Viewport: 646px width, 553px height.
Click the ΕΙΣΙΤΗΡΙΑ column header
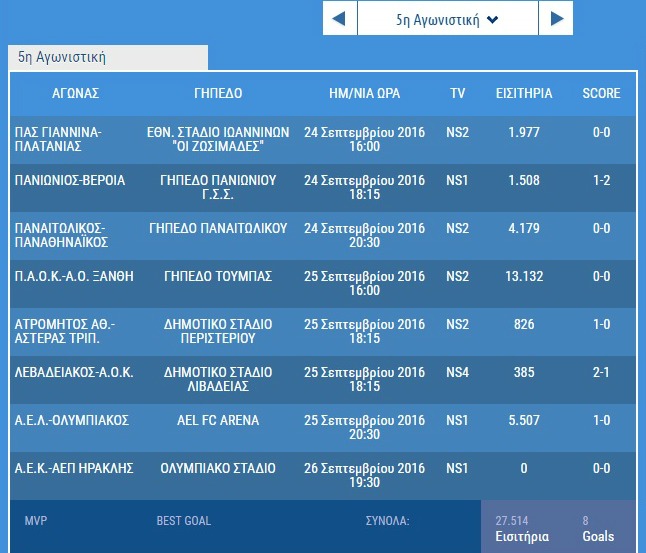(x=524, y=94)
